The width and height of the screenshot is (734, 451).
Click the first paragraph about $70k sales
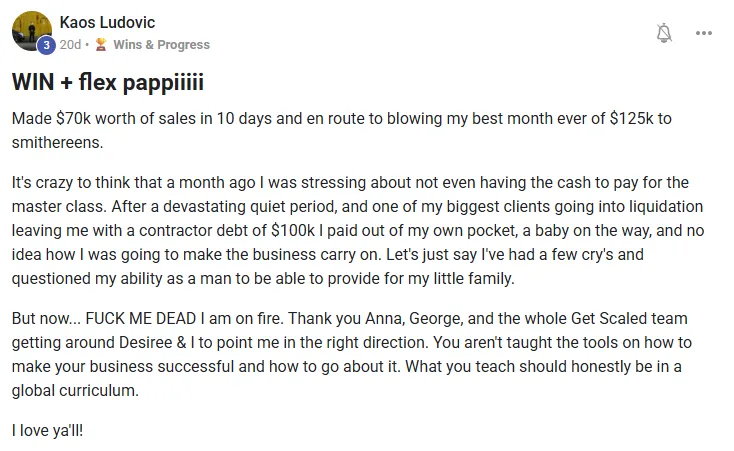342,130
